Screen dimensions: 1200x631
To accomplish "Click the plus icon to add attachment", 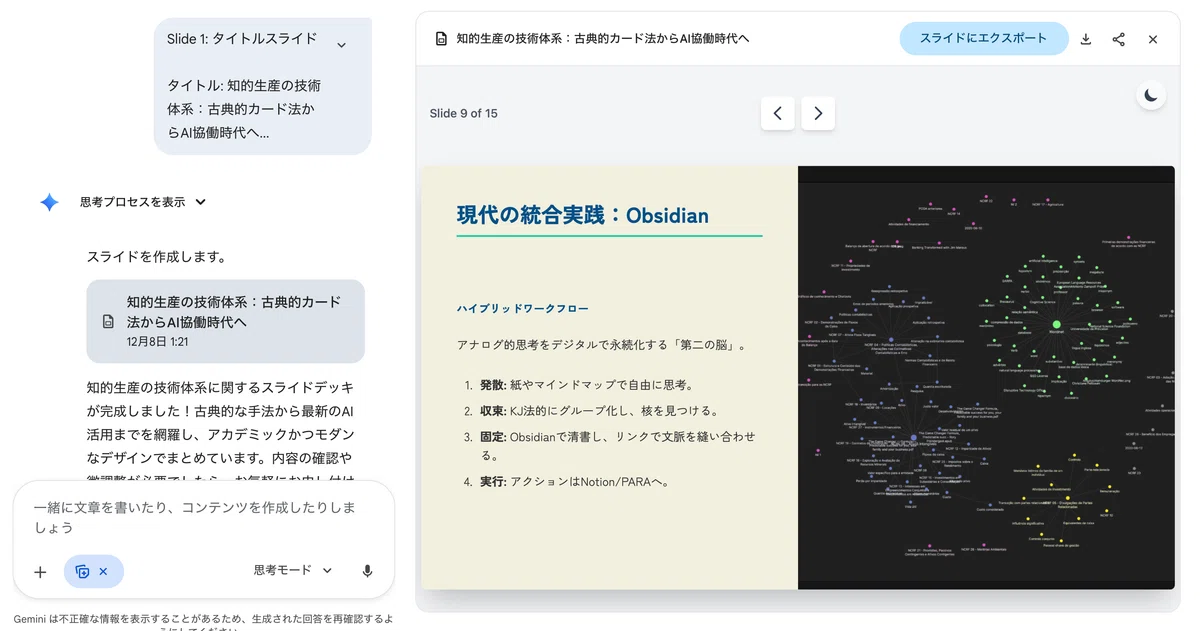I will coord(40,572).
